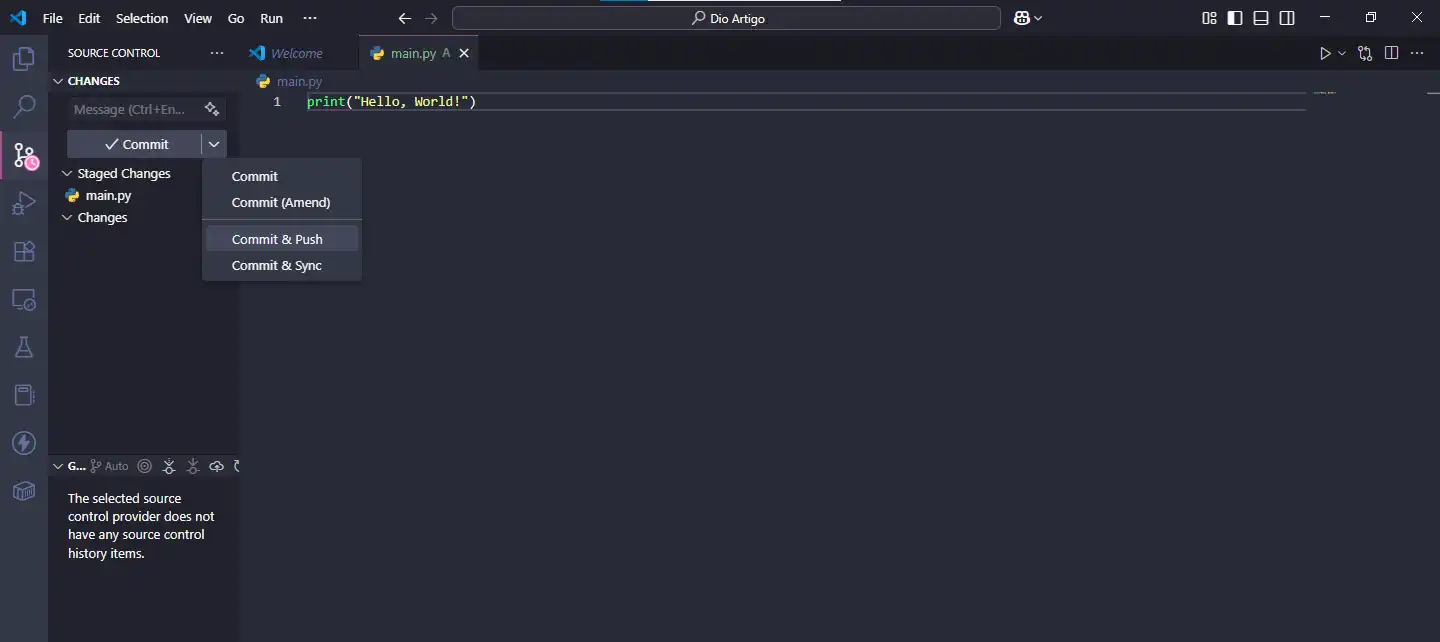Click line number 1 in the gutter
Viewport: 1440px width, 642px height.
pos(278,101)
